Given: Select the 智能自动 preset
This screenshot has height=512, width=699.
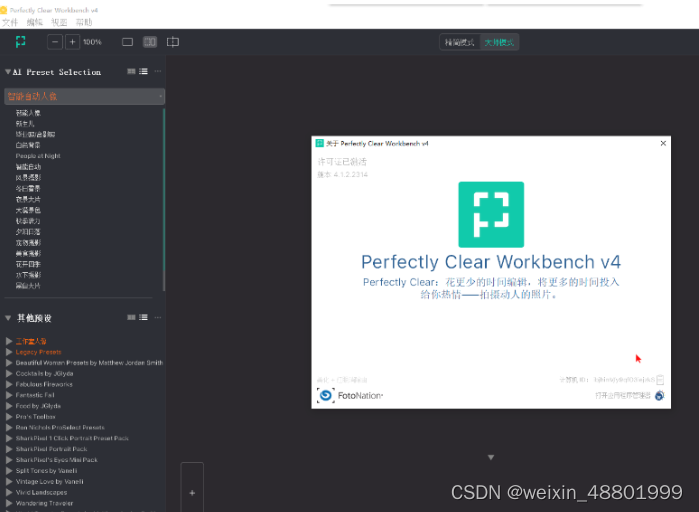Looking at the screenshot, I should point(29,167).
